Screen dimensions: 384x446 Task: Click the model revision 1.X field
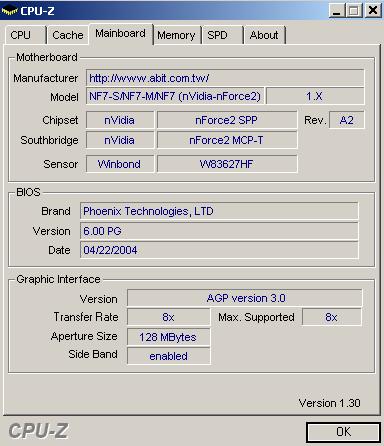[x=315, y=96]
